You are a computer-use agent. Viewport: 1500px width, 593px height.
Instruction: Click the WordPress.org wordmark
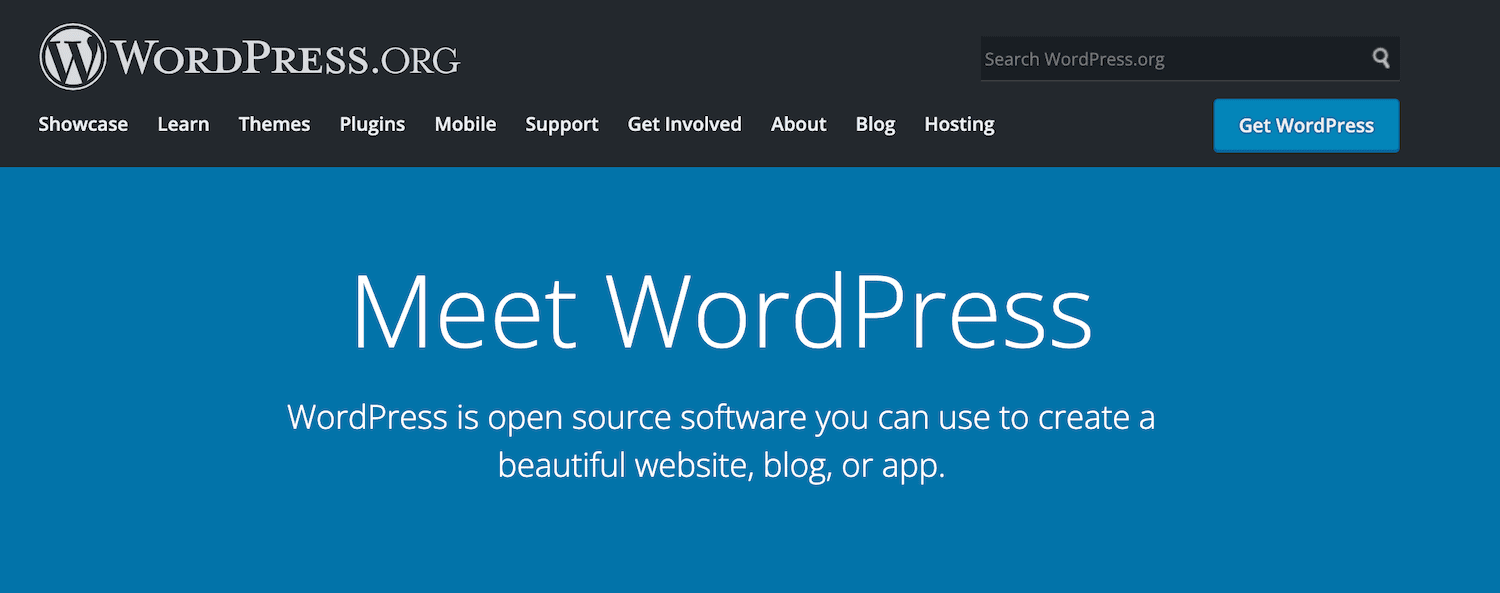285,56
